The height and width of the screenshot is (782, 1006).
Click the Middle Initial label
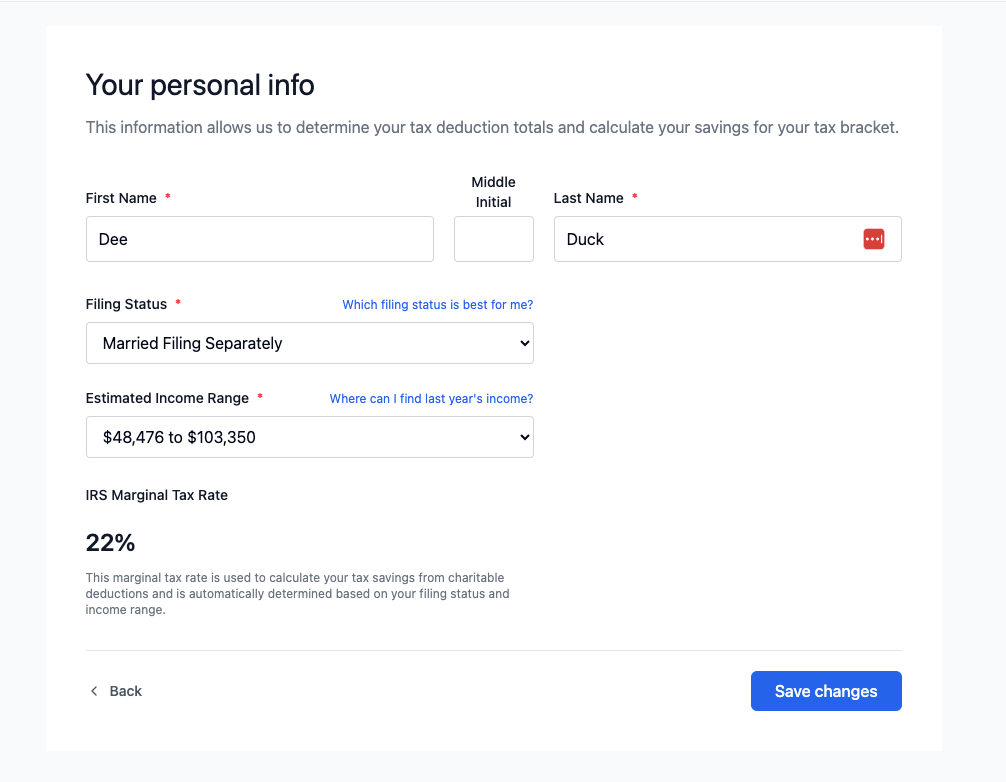tap(493, 192)
